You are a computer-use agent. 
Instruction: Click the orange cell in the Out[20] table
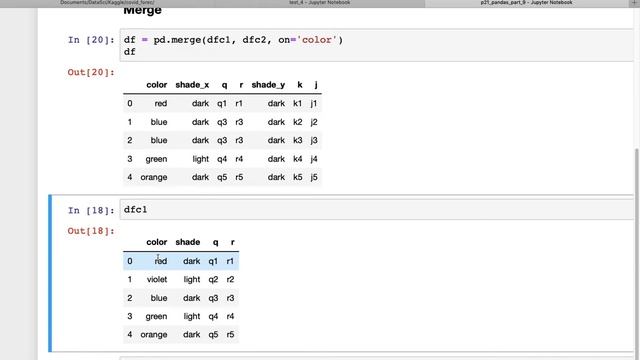(154, 178)
